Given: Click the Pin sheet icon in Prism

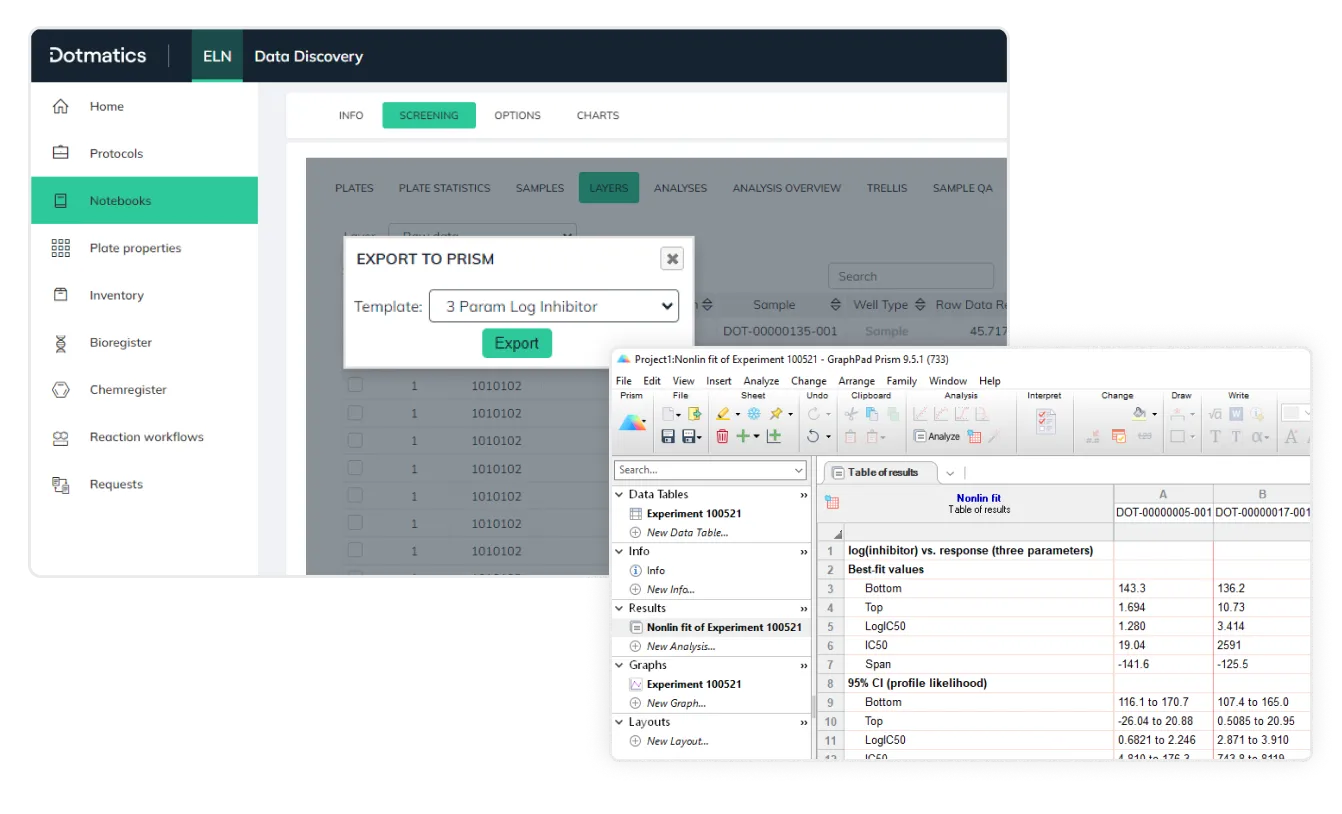Looking at the screenshot, I should (776, 413).
